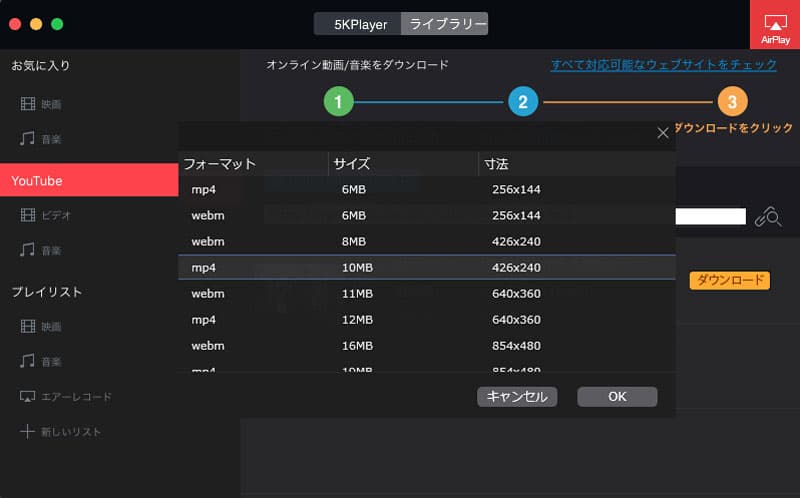Screen dimensions: 800x498
Task: Open エアーレコード in the sidebar
Action: pyautogui.click(x=76, y=396)
